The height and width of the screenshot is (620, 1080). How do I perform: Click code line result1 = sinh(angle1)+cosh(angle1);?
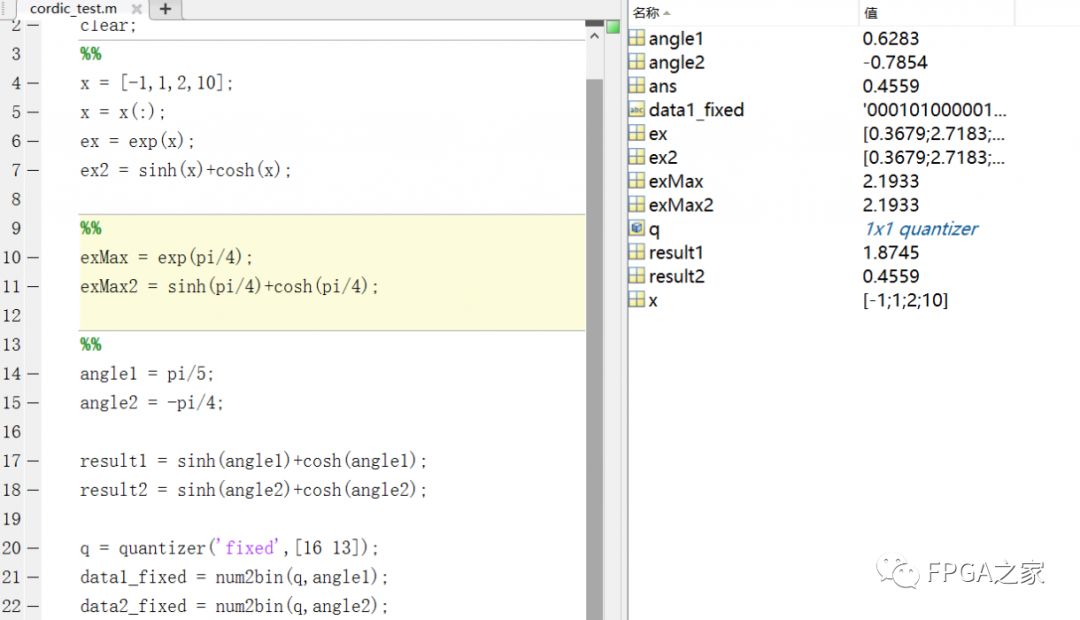pos(253,461)
